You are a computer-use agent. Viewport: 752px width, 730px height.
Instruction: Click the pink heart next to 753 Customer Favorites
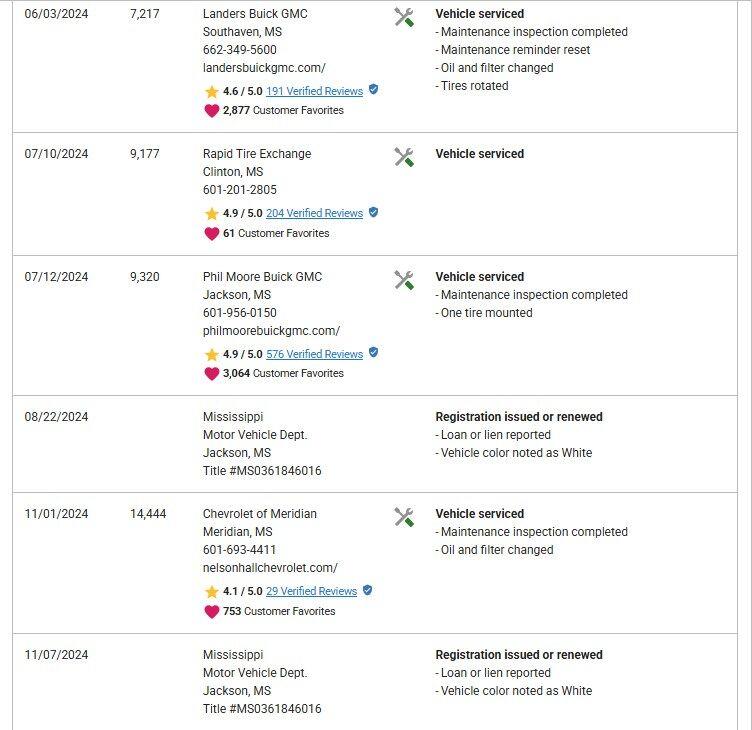tap(212, 612)
